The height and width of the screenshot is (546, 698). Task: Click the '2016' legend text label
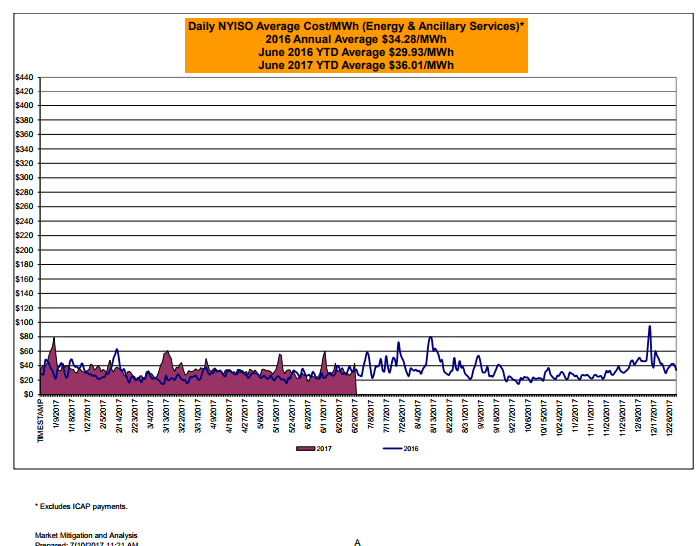click(413, 449)
